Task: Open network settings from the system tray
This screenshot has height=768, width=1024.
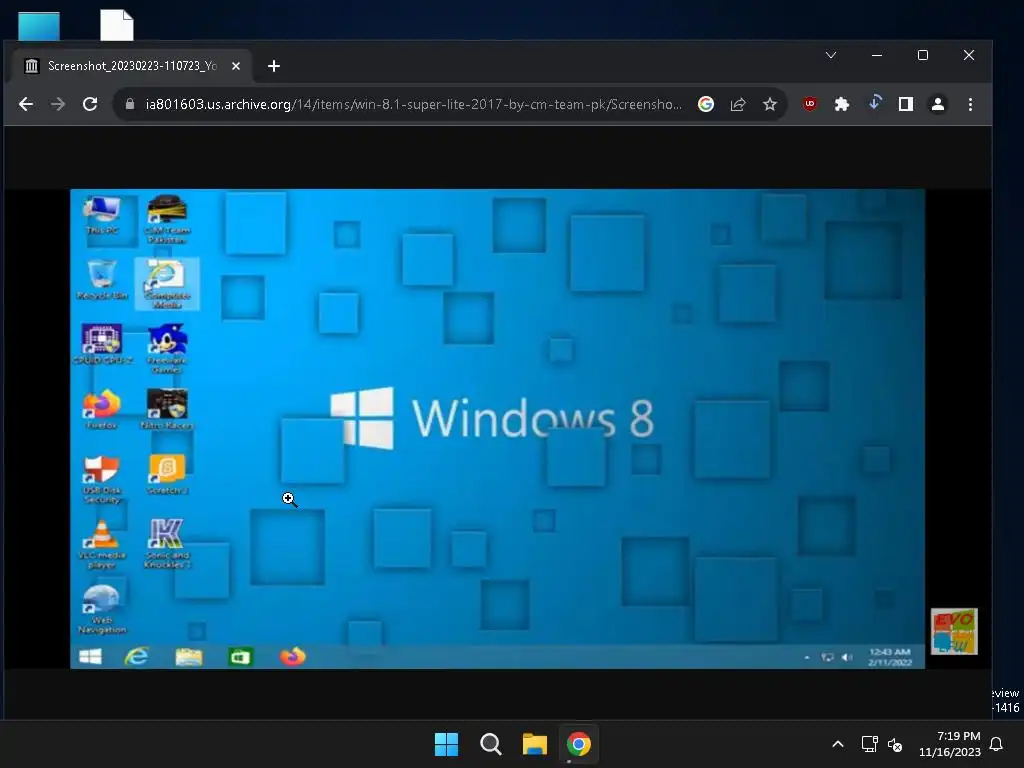Action: 869,744
